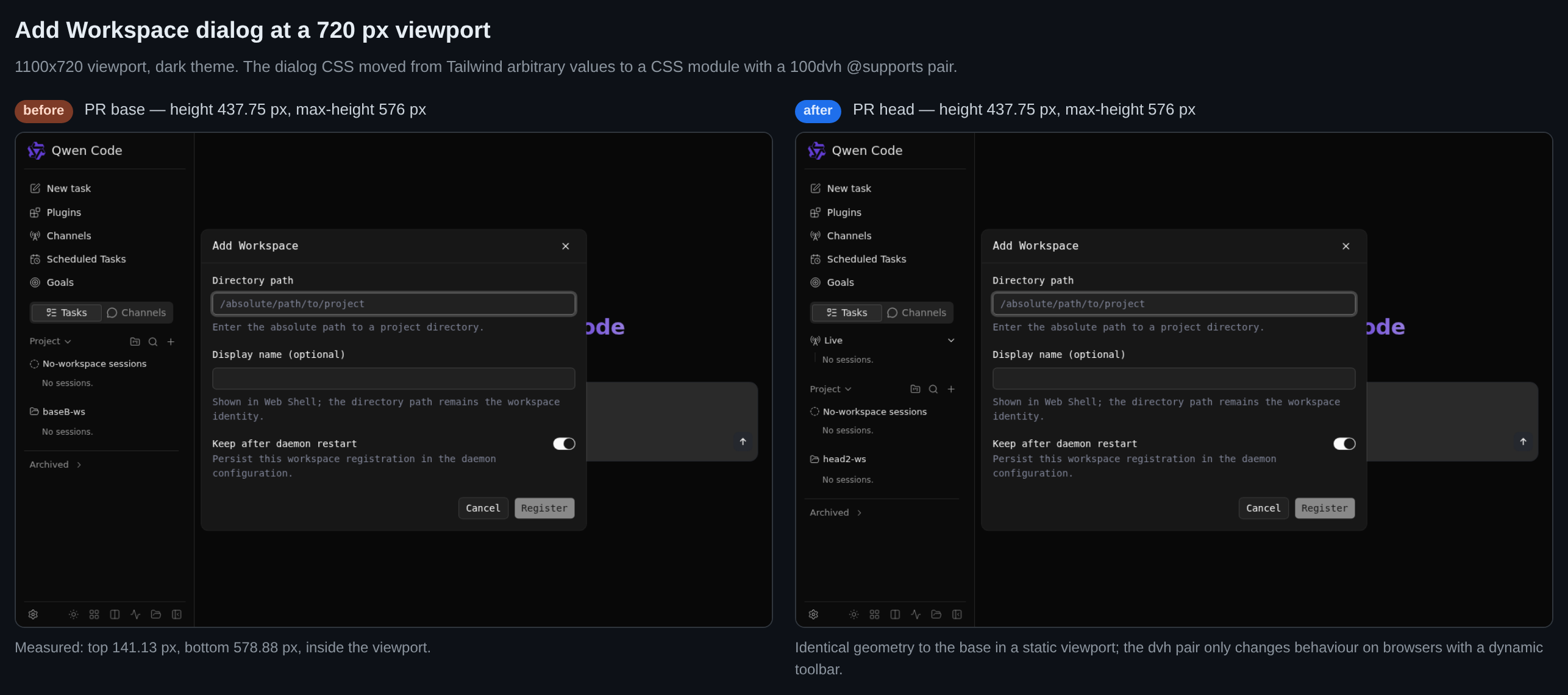Switch to the Channels tab in the after panel
The width and height of the screenshot is (1568, 695).
917,313
